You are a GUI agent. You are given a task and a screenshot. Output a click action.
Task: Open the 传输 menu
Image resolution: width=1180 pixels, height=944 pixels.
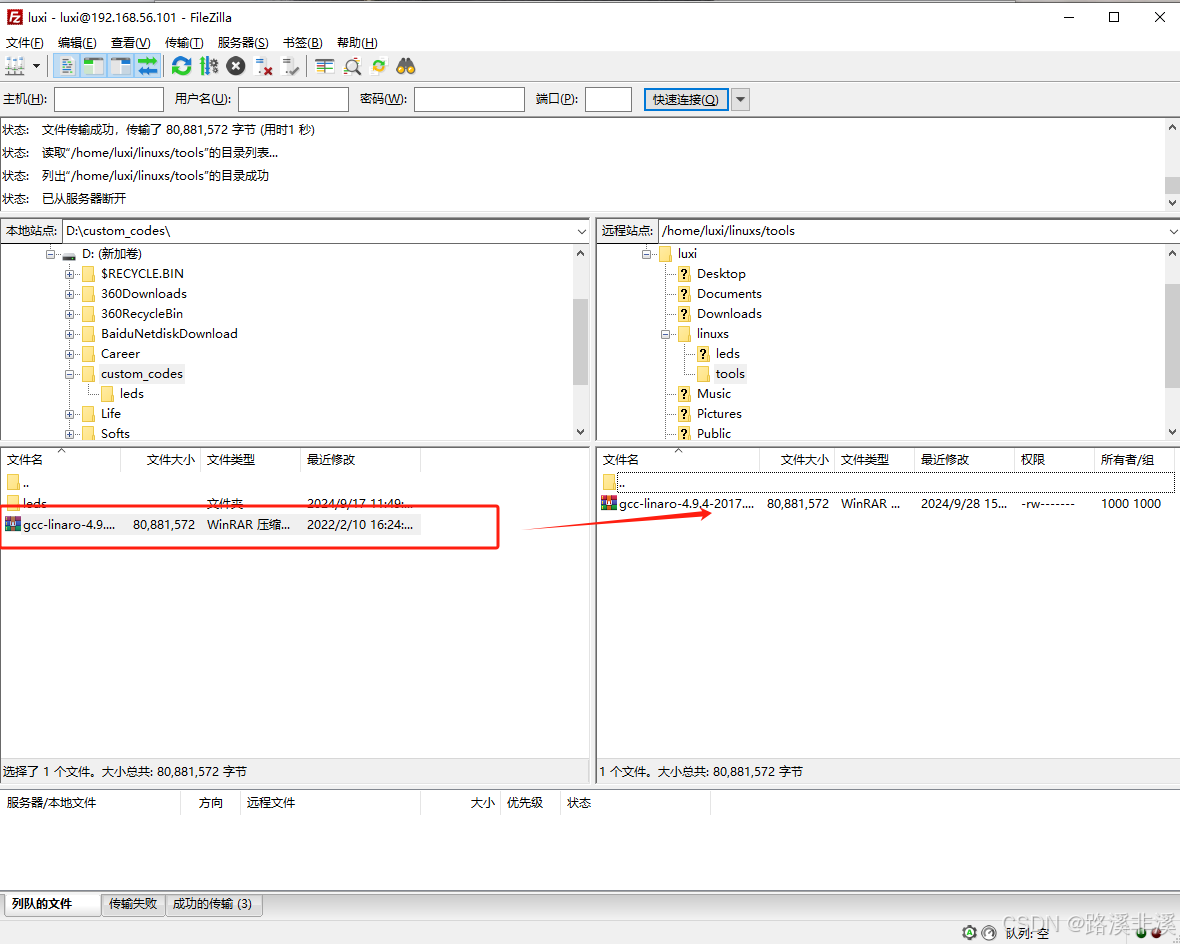[x=183, y=42]
